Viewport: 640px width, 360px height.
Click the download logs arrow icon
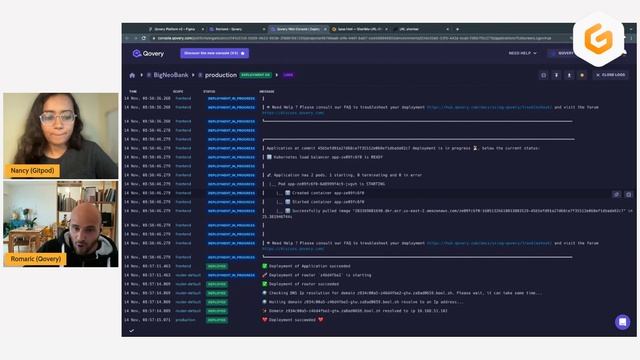pyautogui.click(x=556, y=75)
